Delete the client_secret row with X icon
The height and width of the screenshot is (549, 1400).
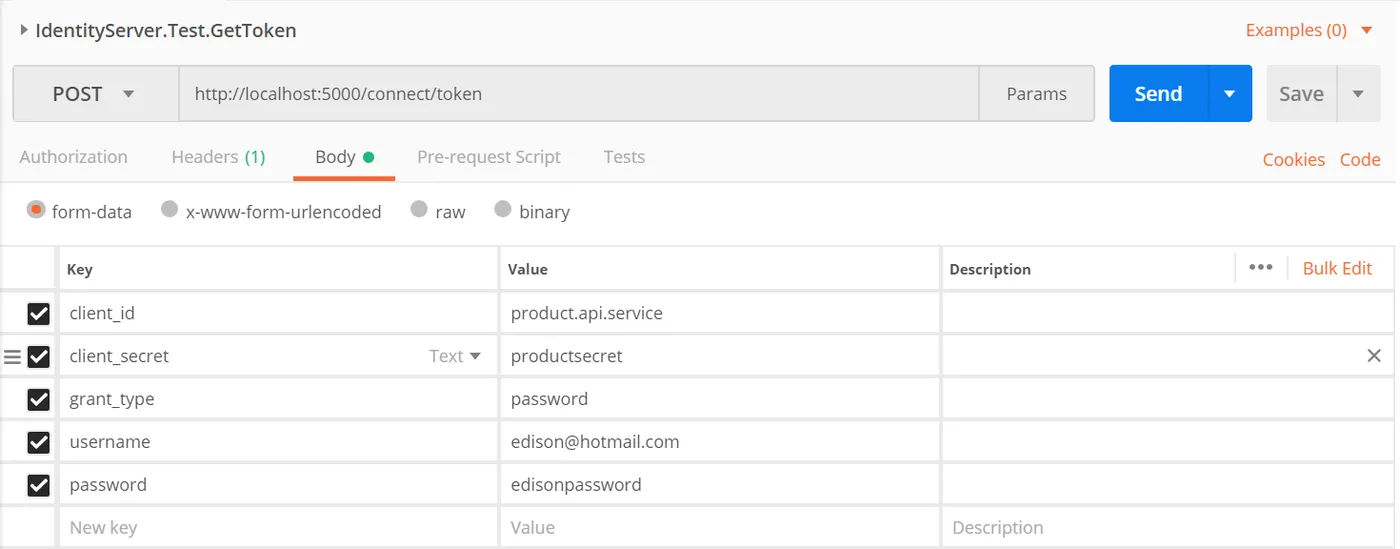[x=1374, y=356]
